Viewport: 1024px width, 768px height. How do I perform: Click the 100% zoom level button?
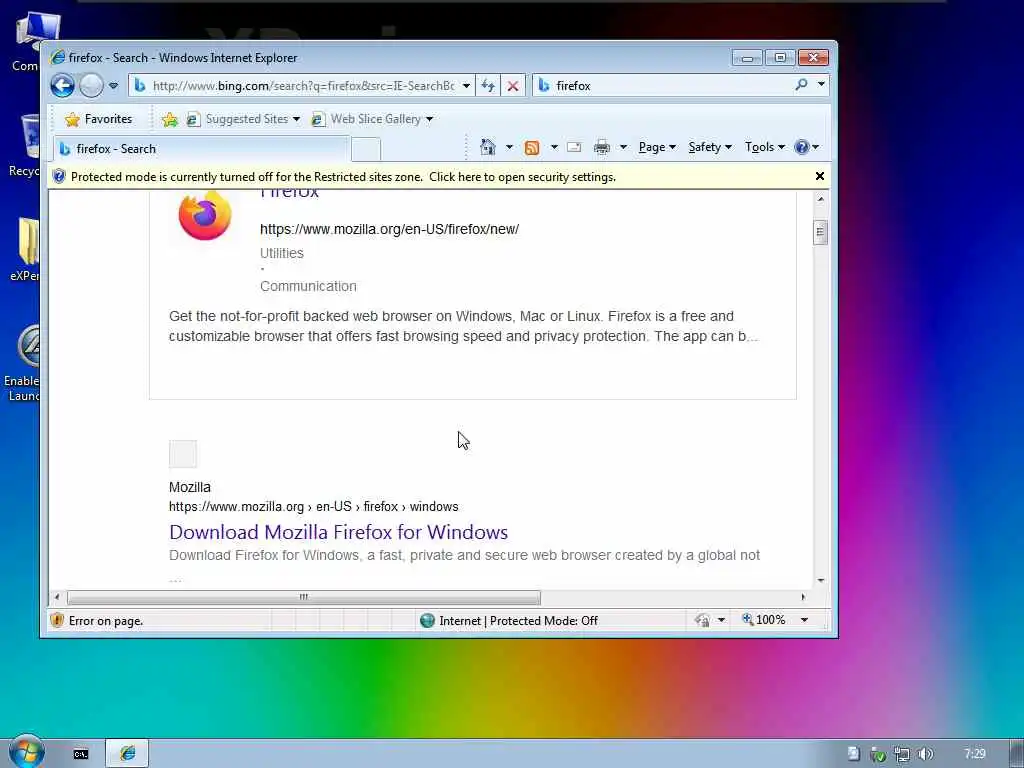[764, 620]
